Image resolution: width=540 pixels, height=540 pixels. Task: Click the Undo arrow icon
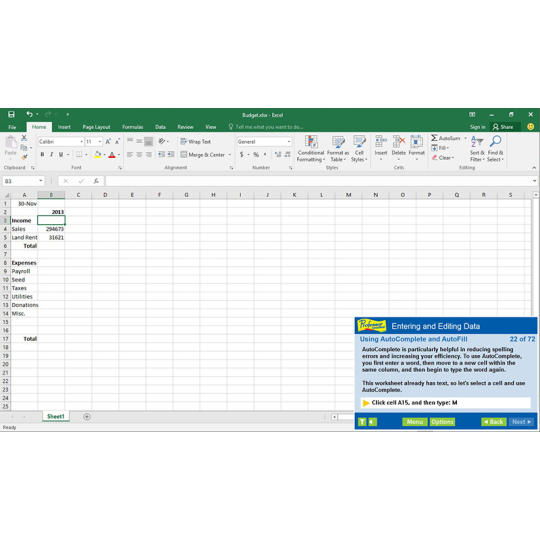pos(30,114)
